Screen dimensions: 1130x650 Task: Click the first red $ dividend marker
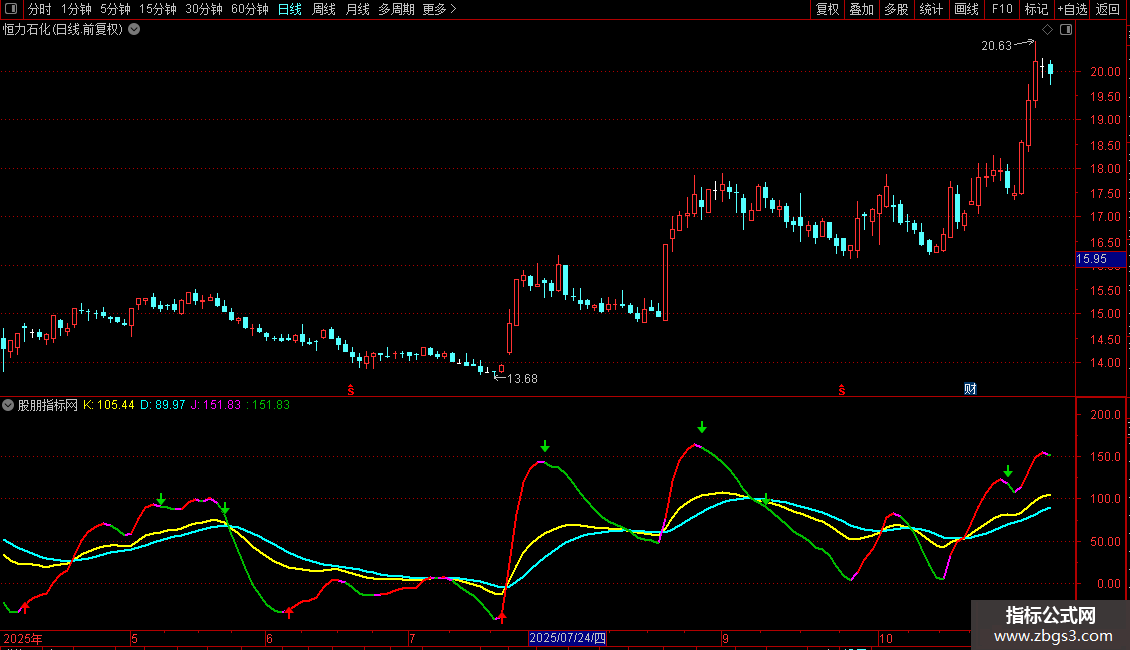[351, 389]
